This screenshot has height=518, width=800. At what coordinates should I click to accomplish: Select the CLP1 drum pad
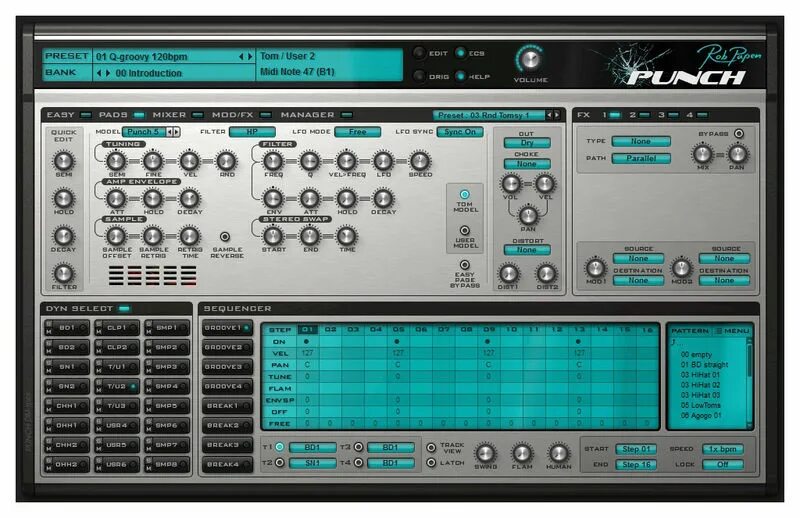coord(117,328)
